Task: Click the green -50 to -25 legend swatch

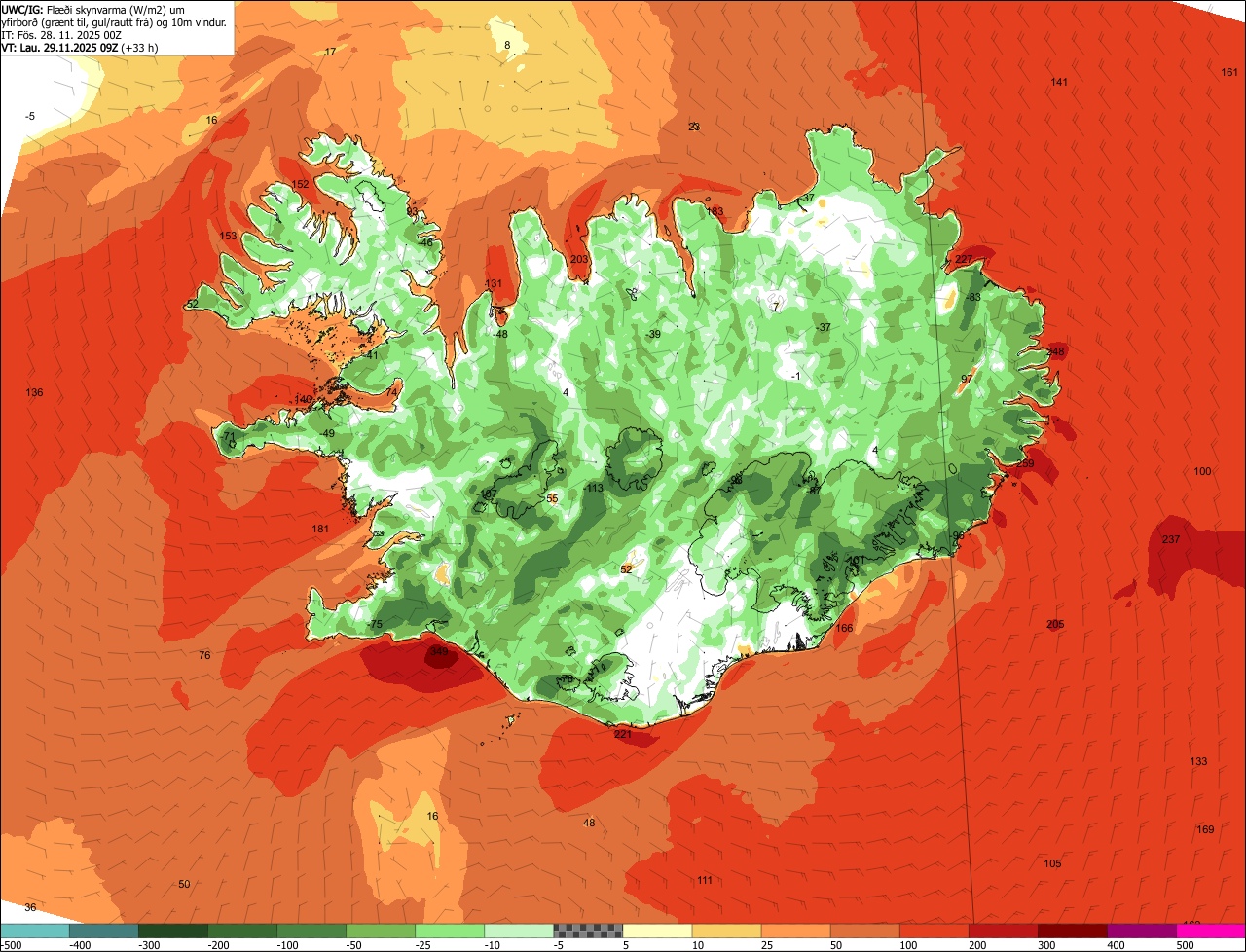Action: coord(381,931)
